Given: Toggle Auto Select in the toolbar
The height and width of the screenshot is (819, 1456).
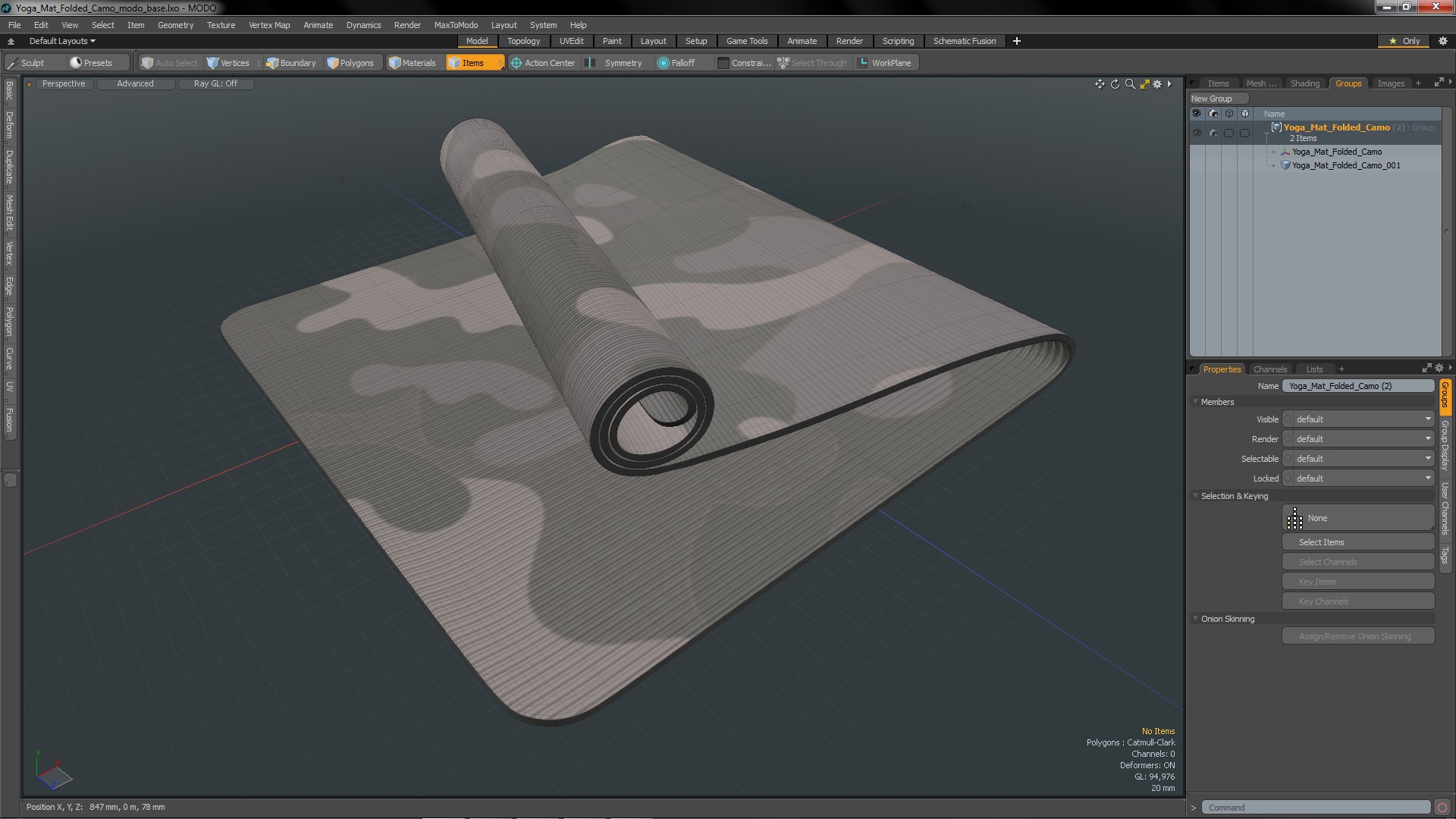Looking at the screenshot, I should [170, 63].
